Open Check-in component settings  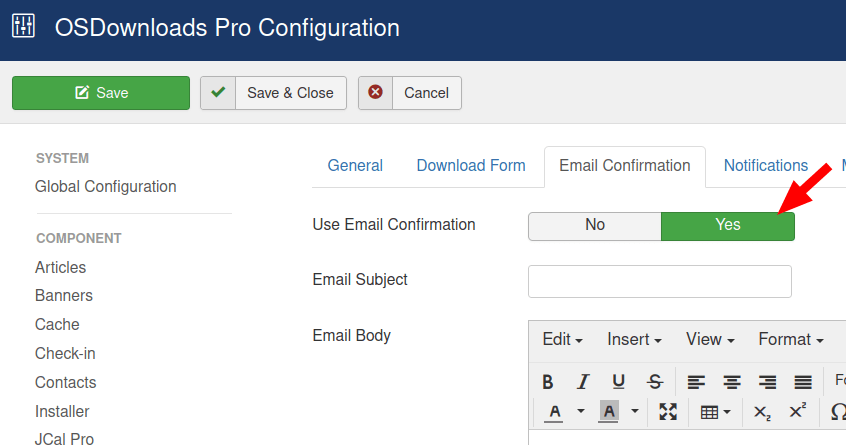65,353
